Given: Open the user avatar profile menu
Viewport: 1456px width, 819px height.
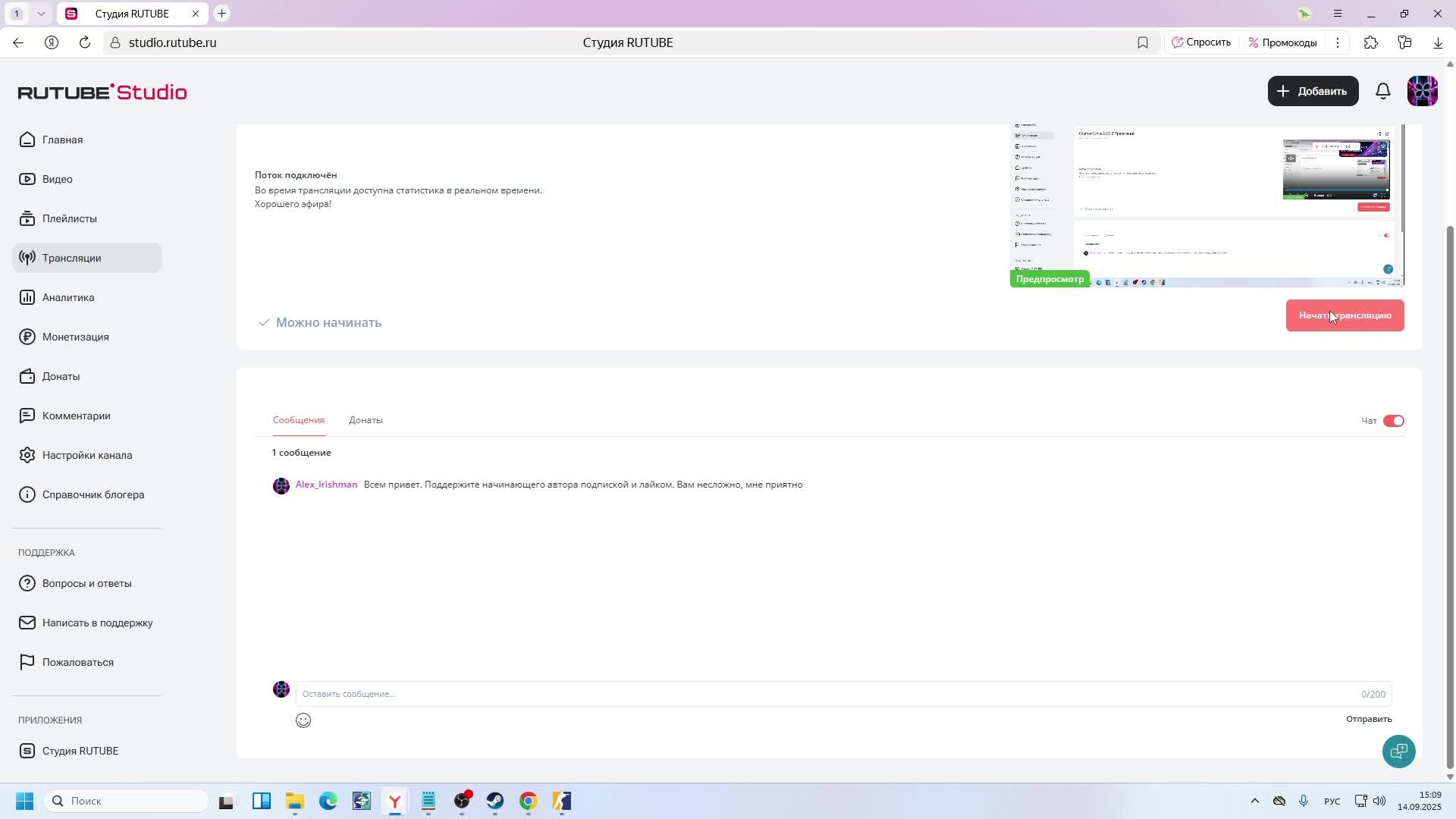Looking at the screenshot, I should (1422, 91).
